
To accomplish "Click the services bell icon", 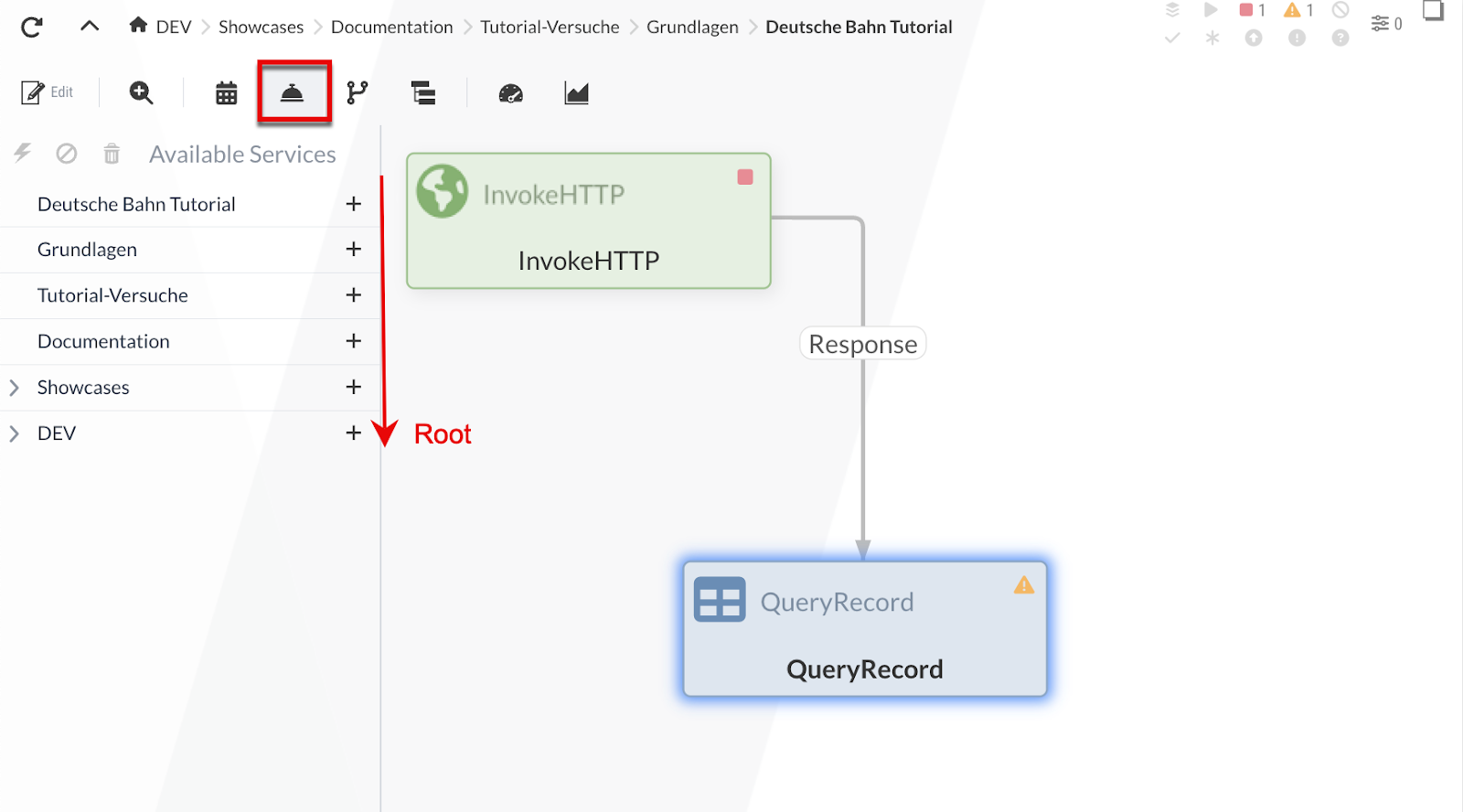I will click(x=292, y=92).
